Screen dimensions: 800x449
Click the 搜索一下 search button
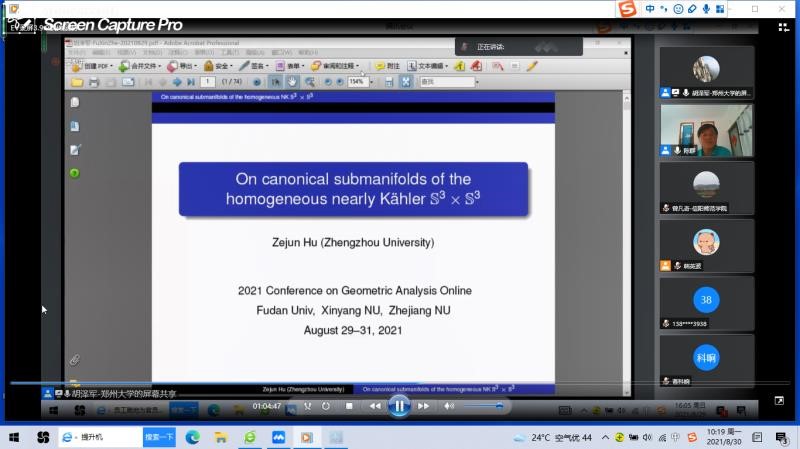(159, 437)
